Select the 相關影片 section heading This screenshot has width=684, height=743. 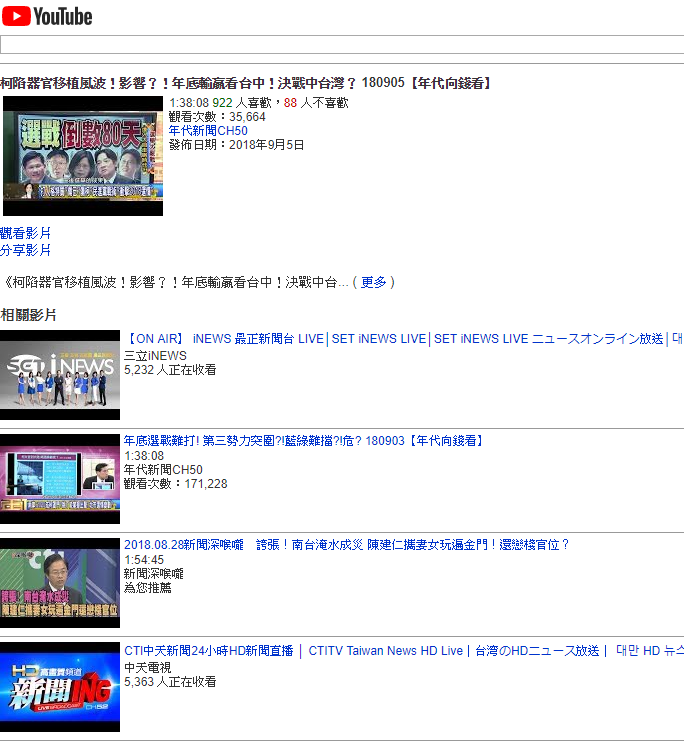[28, 315]
